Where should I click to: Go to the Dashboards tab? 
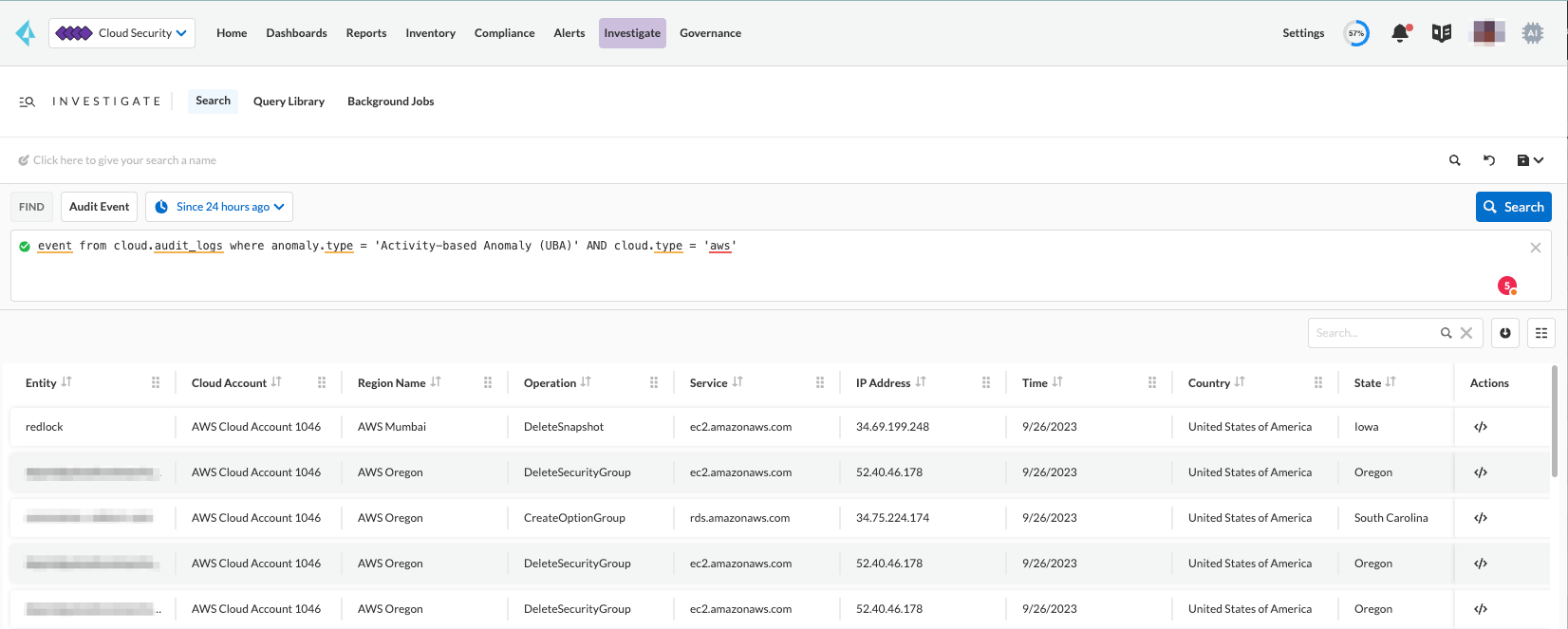(296, 33)
